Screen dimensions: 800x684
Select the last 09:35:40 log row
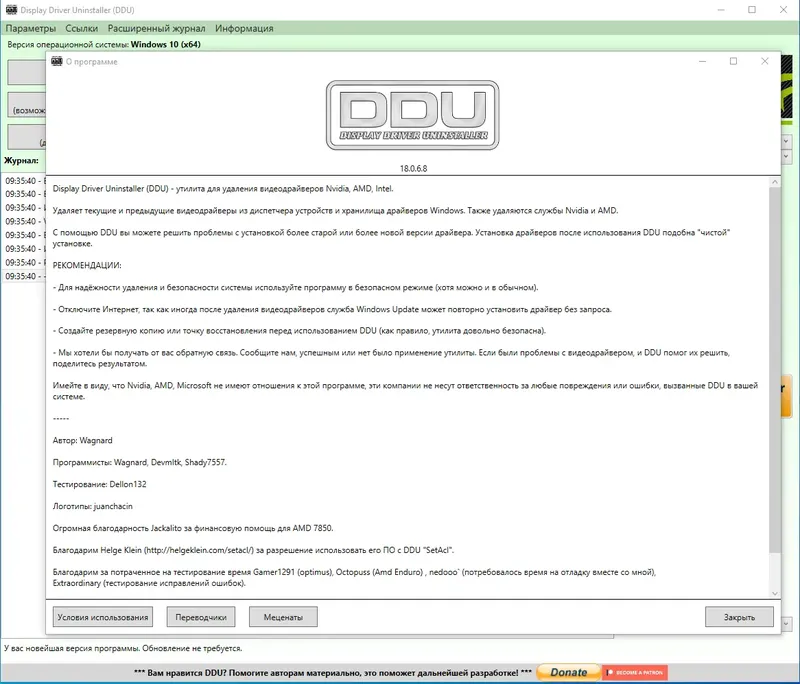click(x=23, y=276)
